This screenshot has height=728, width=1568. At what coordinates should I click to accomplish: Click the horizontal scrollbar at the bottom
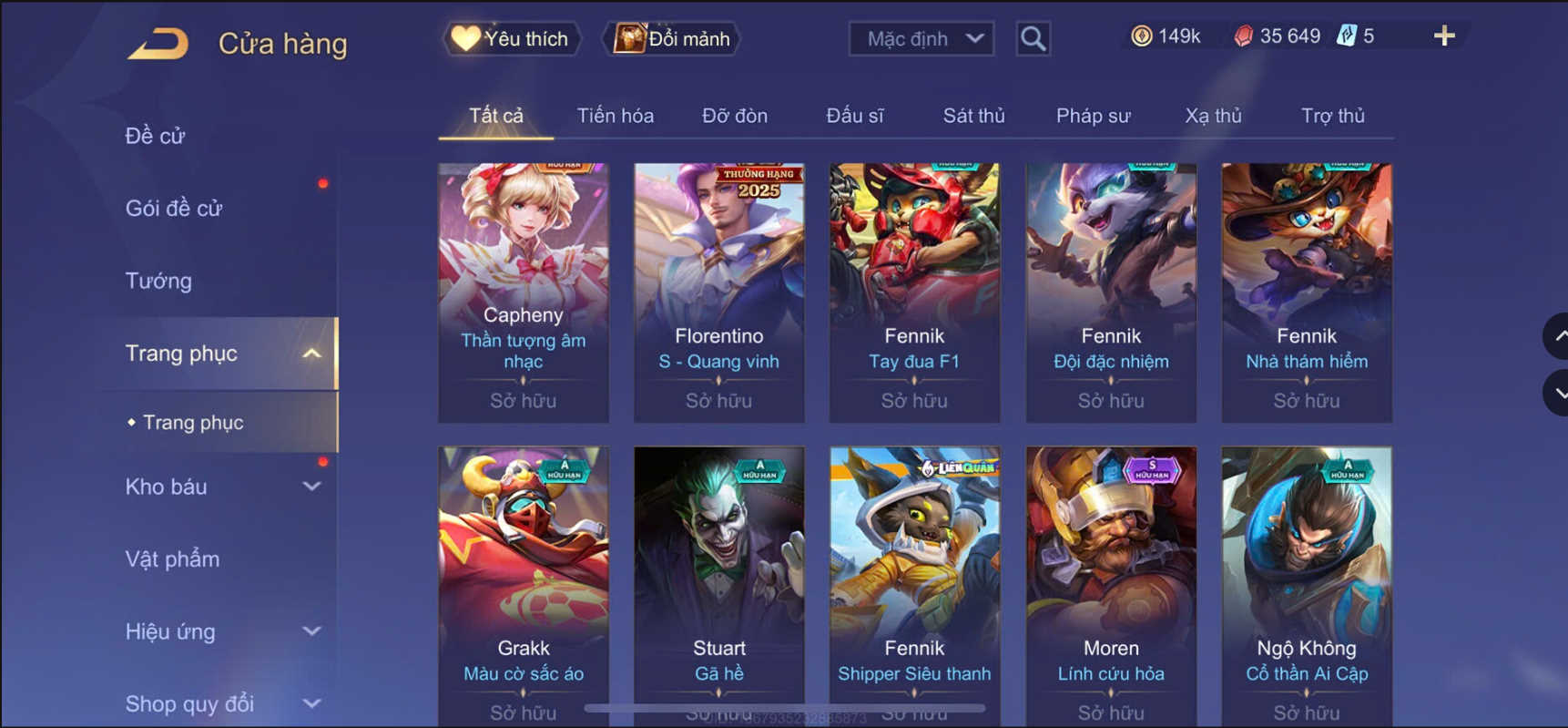785,707
